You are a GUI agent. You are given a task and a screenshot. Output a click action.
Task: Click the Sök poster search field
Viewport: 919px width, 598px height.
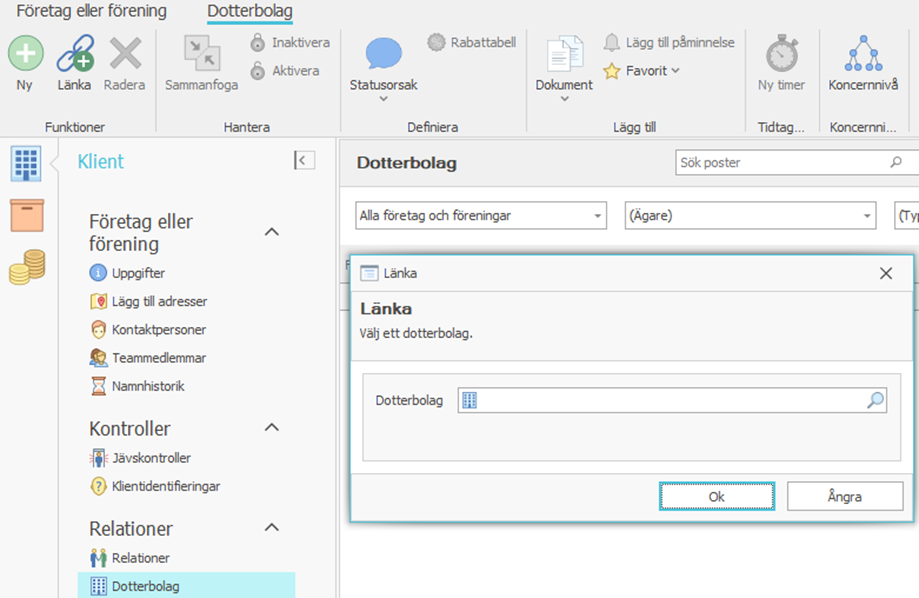point(780,162)
